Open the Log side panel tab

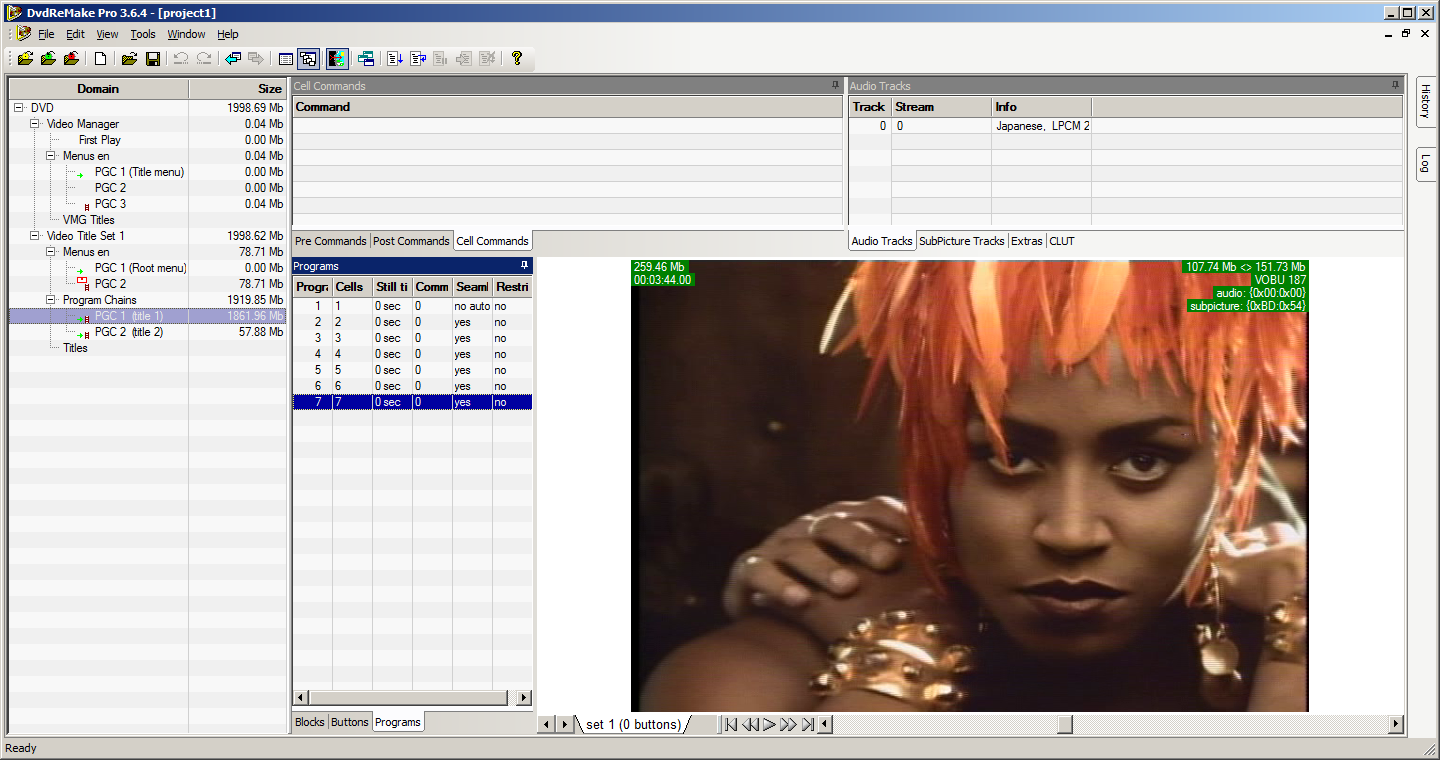(x=1426, y=165)
